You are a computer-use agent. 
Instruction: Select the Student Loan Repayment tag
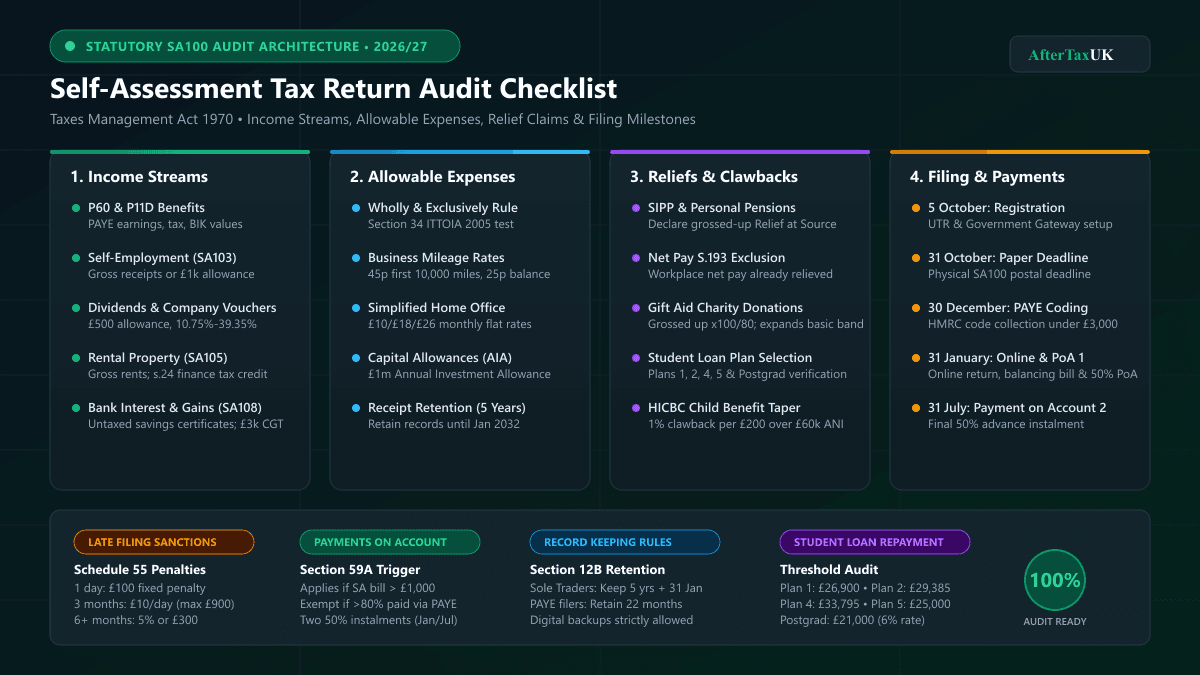pyautogui.click(x=875, y=542)
